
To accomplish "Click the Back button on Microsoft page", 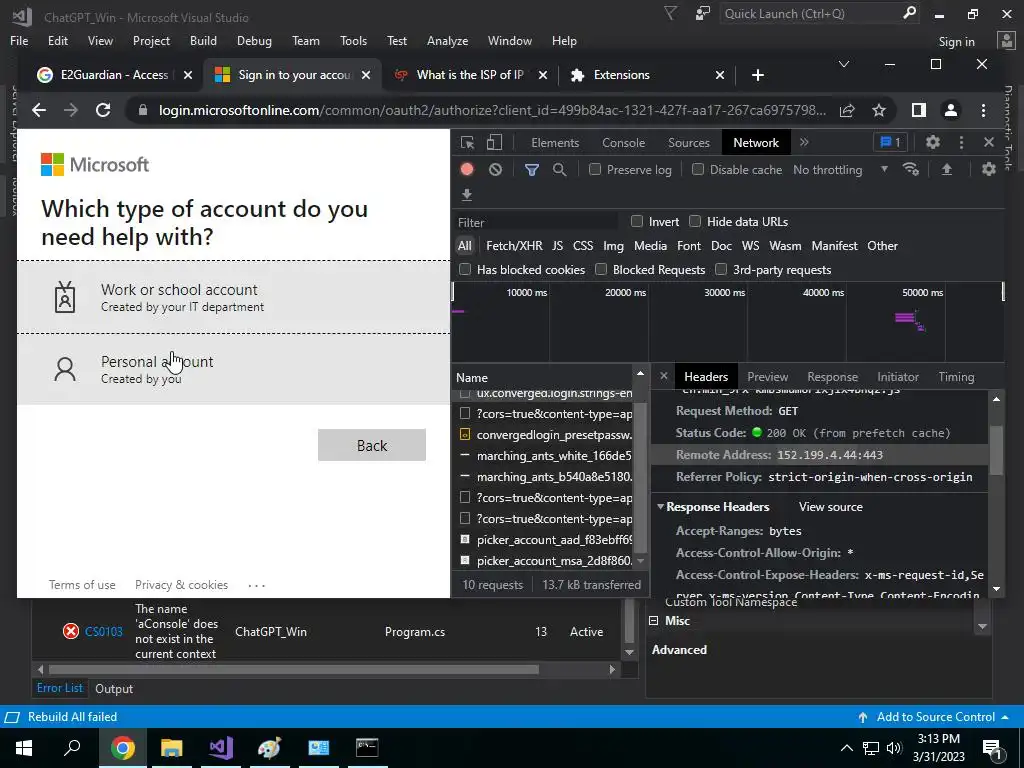I will [372, 445].
